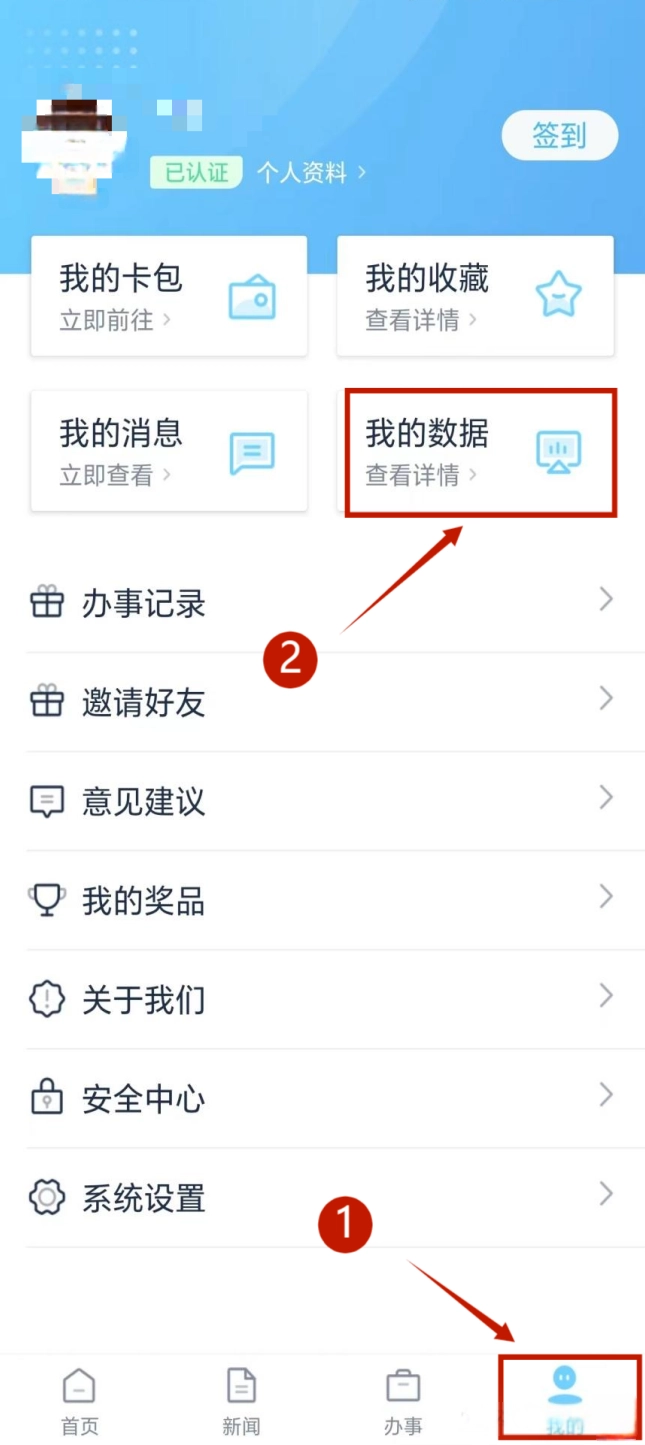
Task: Switch to the 办事 tab
Action: tap(403, 1402)
